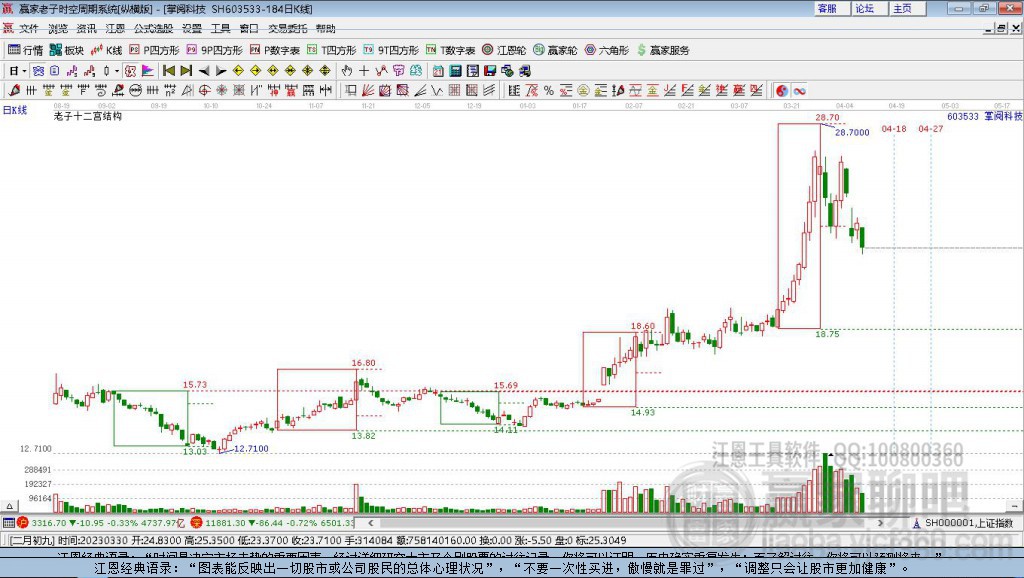This screenshot has height=578, width=1024.
Task: Open the T四方形 tool
Action: 331,50
